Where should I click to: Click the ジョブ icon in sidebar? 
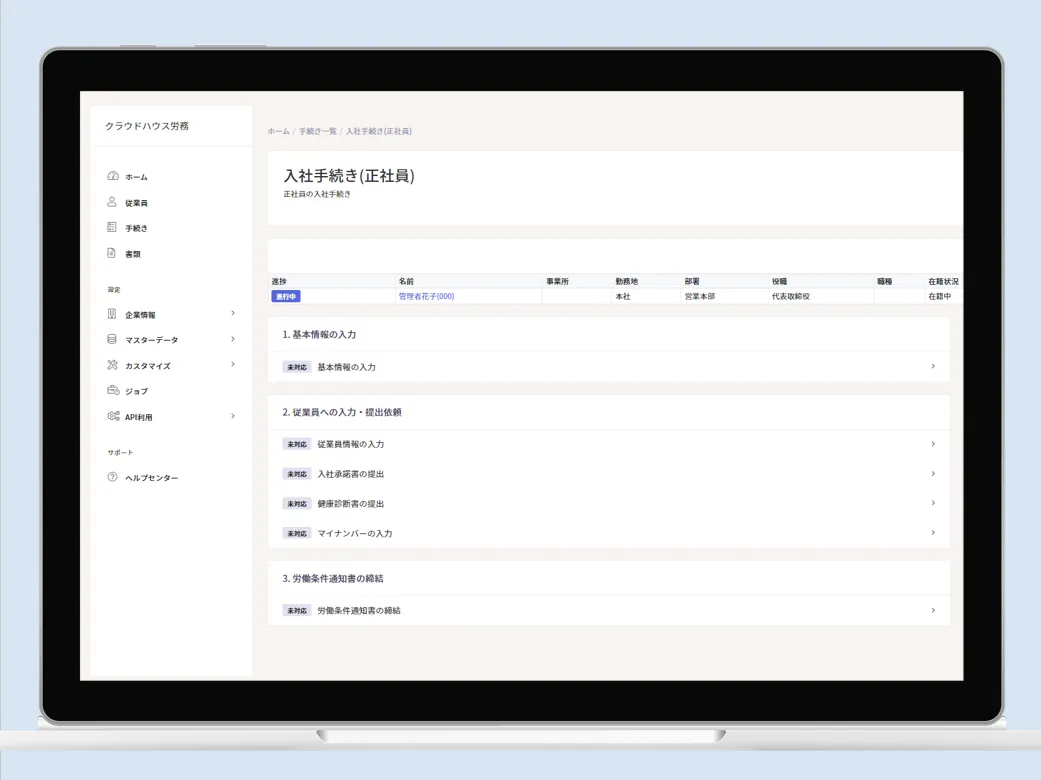point(113,391)
